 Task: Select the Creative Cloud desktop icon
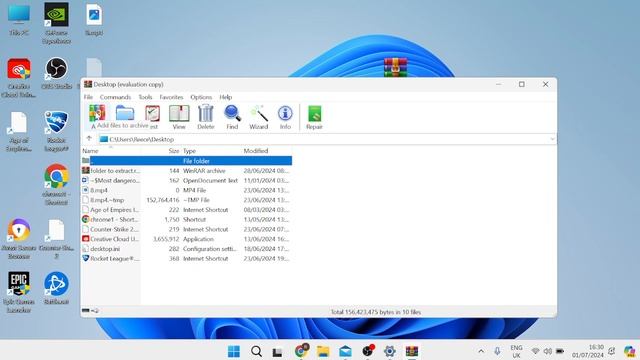(18, 78)
